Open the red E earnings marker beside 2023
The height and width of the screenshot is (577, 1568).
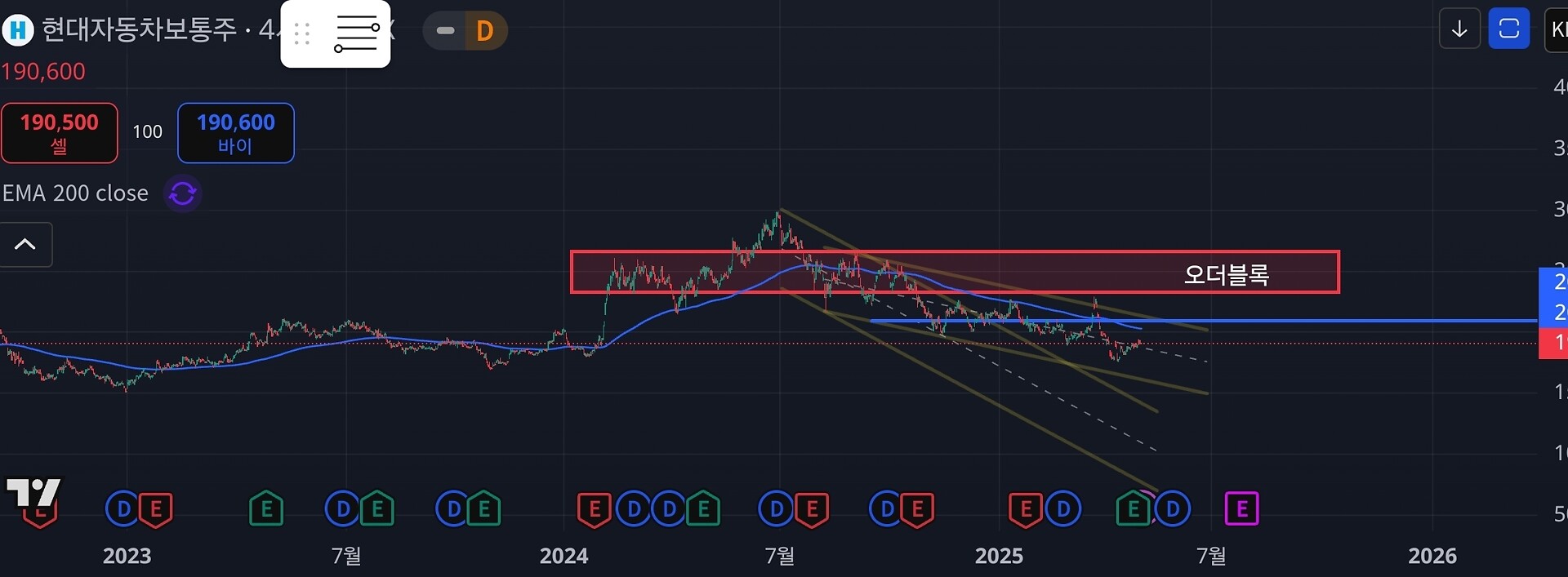tap(156, 509)
